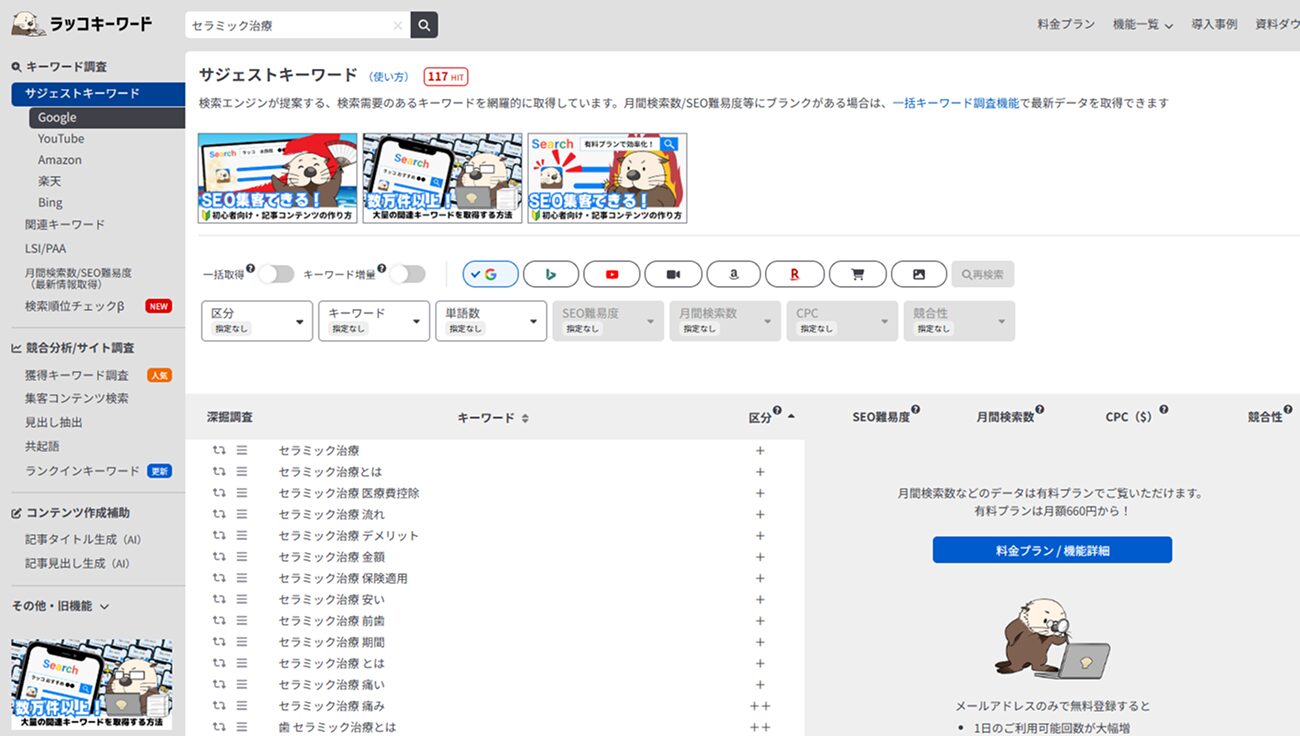Open 記事タイトル生成(AI) in the sidebar
This screenshot has width=1300, height=736.
pos(83,540)
